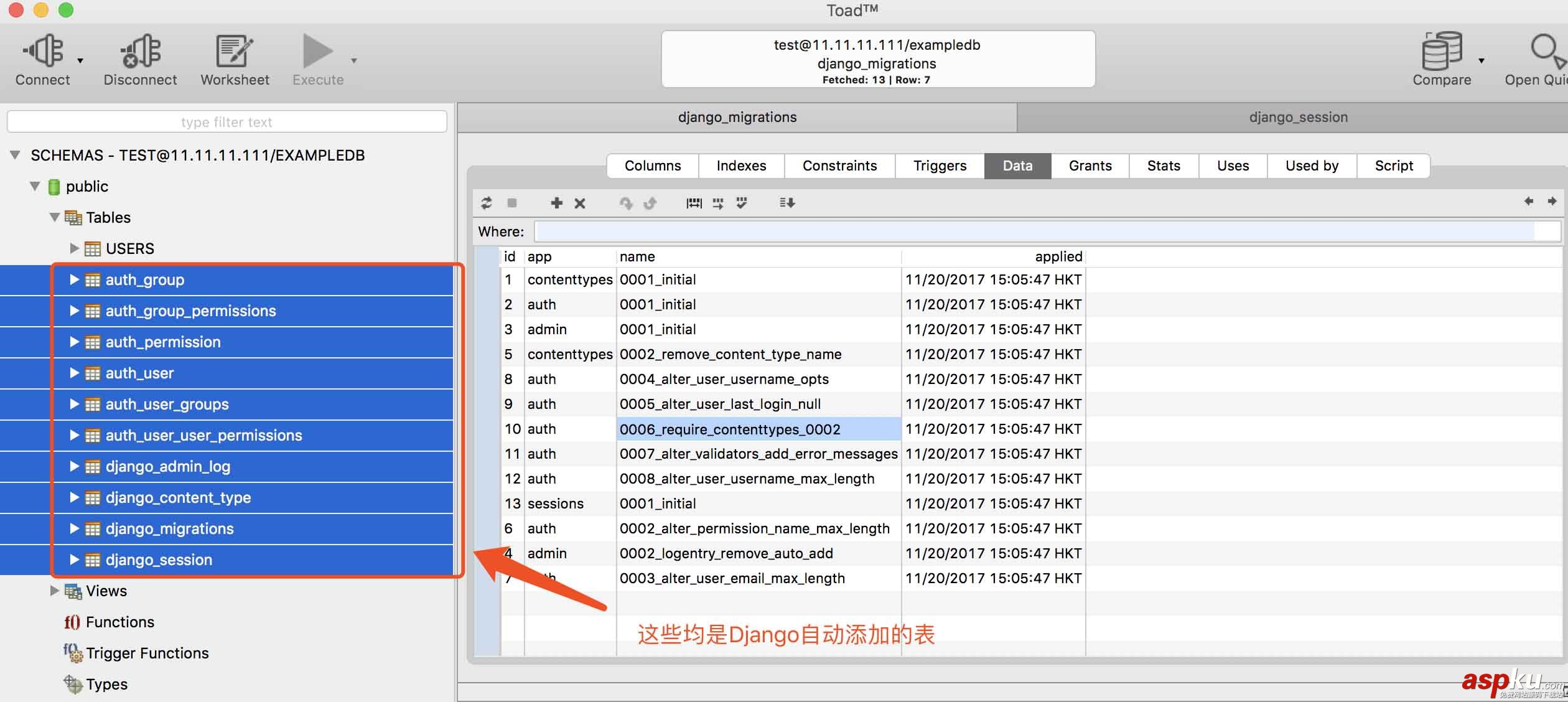1568x702 pixels.
Task: Click the redo arrow in the grid toolbar
Action: pyautogui.click(x=650, y=203)
